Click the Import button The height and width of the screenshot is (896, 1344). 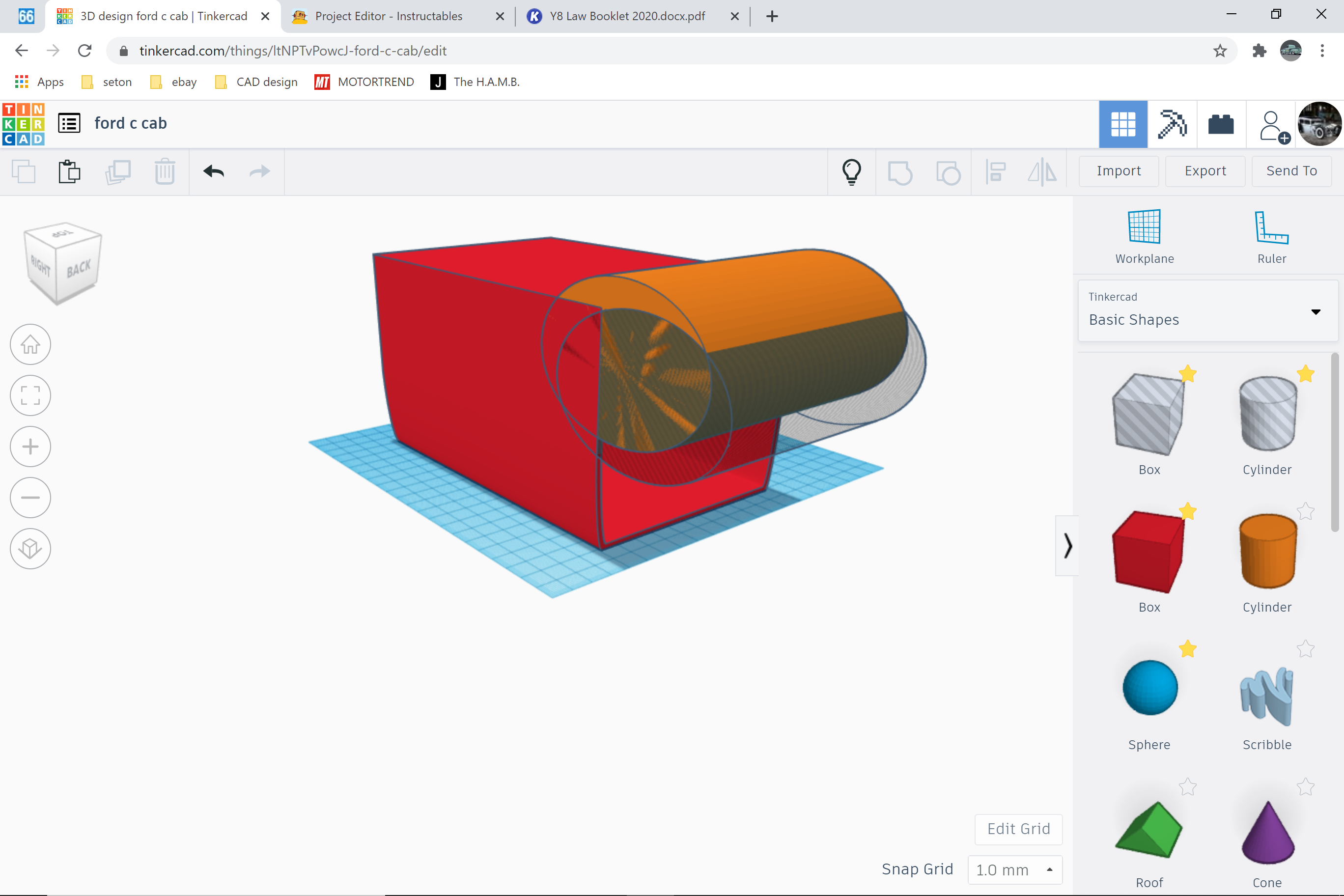pos(1119,171)
